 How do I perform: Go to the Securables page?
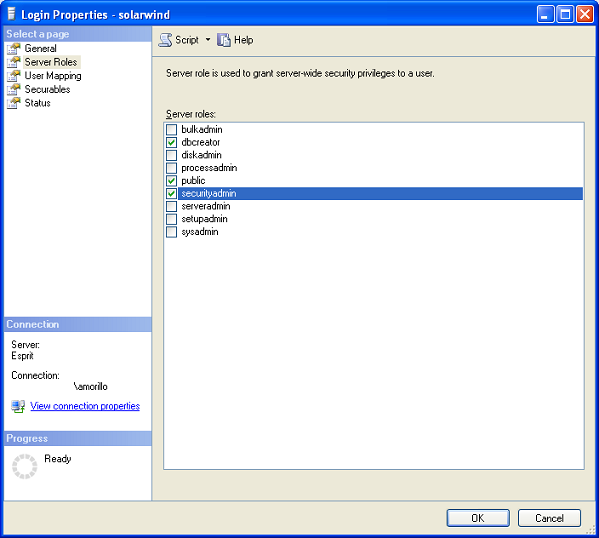[x=47, y=89]
